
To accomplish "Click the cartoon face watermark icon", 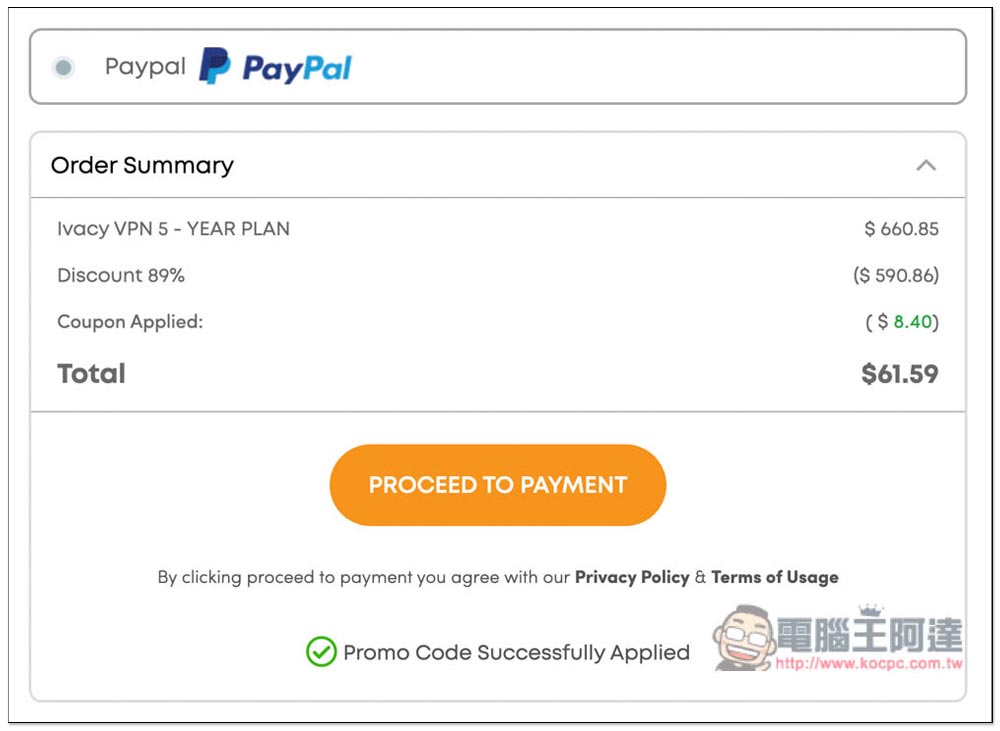I will pyautogui.click(x=744, y=638).
